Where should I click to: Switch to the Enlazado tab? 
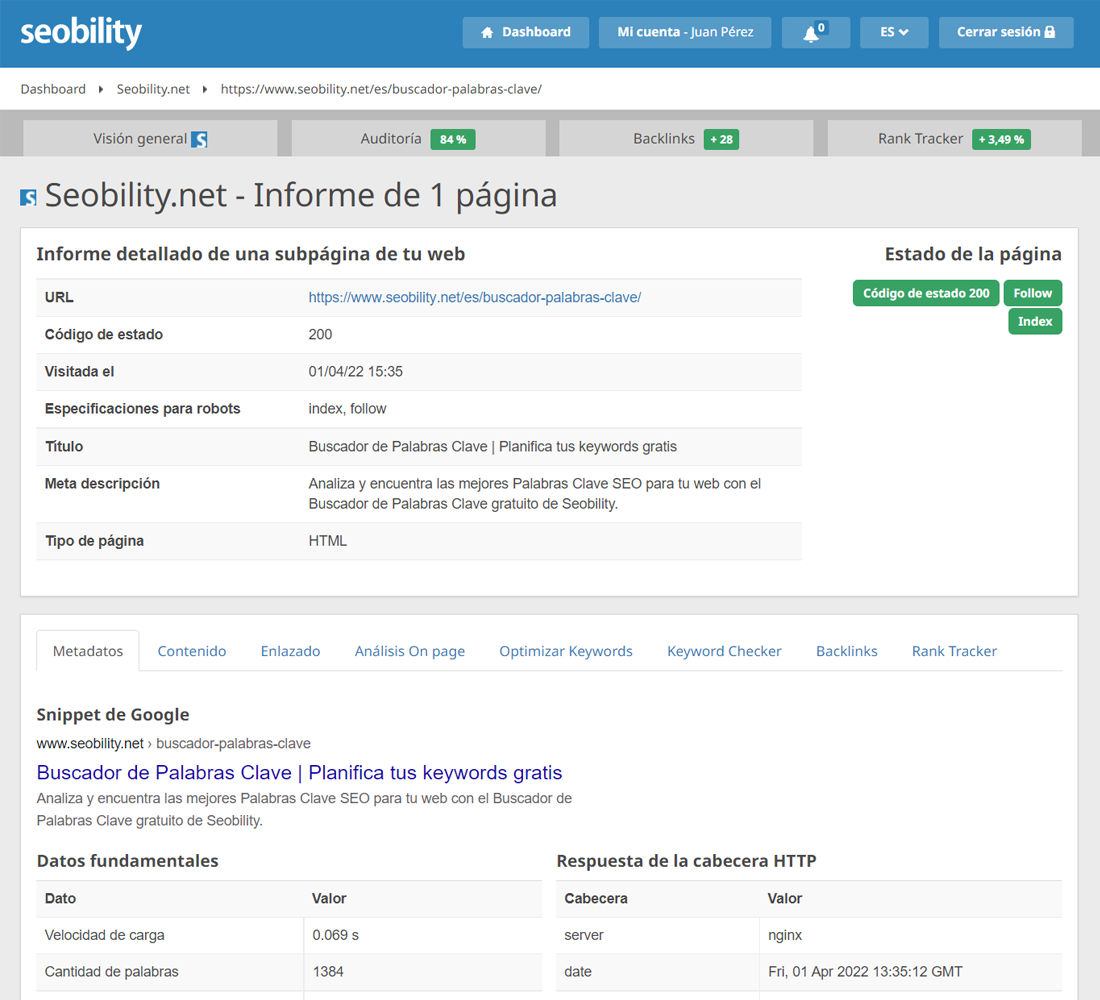coord(290,651)
